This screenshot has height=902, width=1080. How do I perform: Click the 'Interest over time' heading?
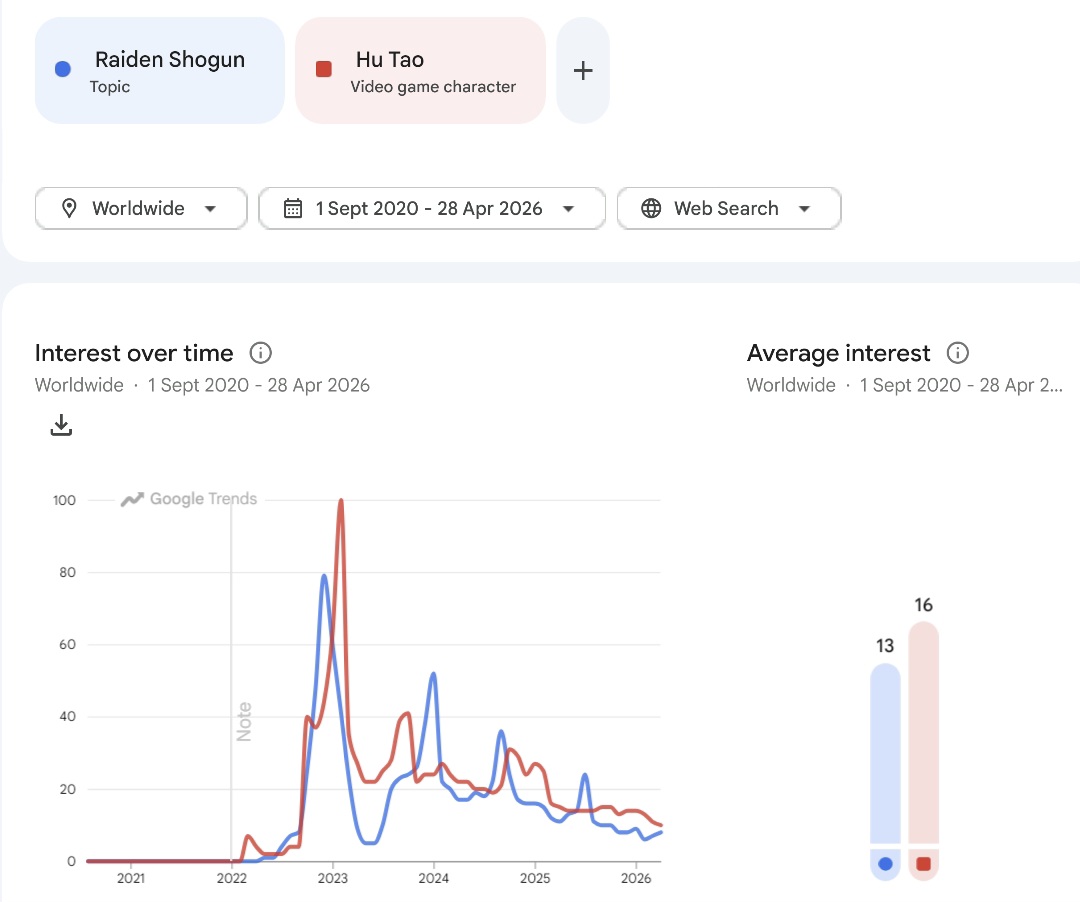134,353
